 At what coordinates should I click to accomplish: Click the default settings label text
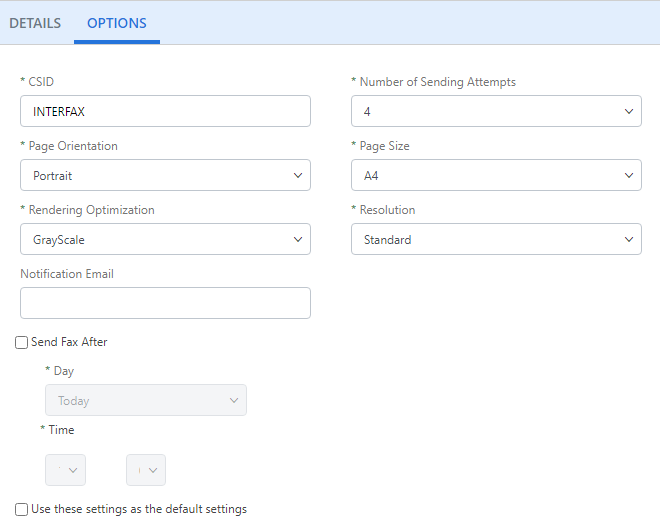click(139, 509)
